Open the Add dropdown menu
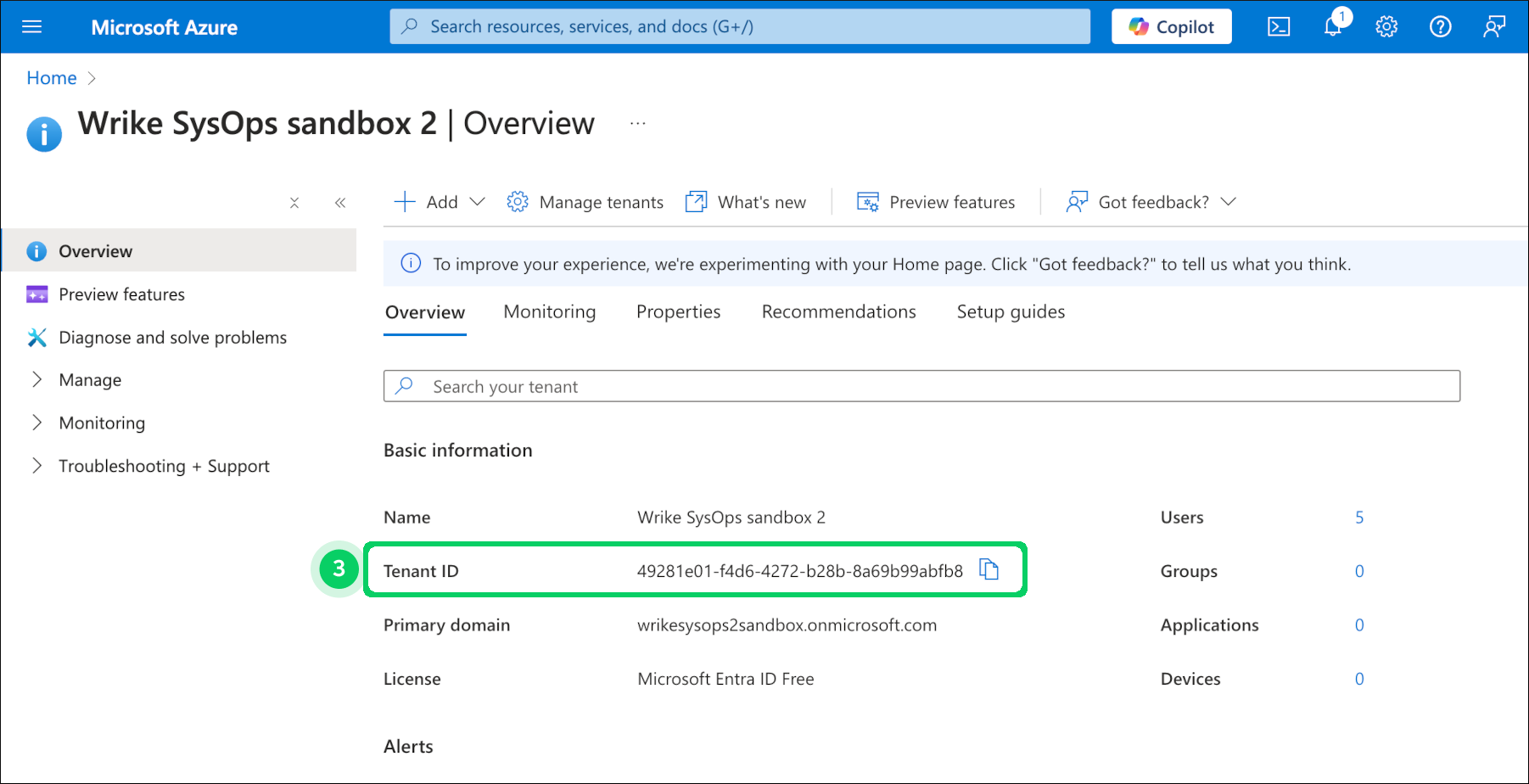1529x784 pixels. pyautogui.click(x=440, y=202)
